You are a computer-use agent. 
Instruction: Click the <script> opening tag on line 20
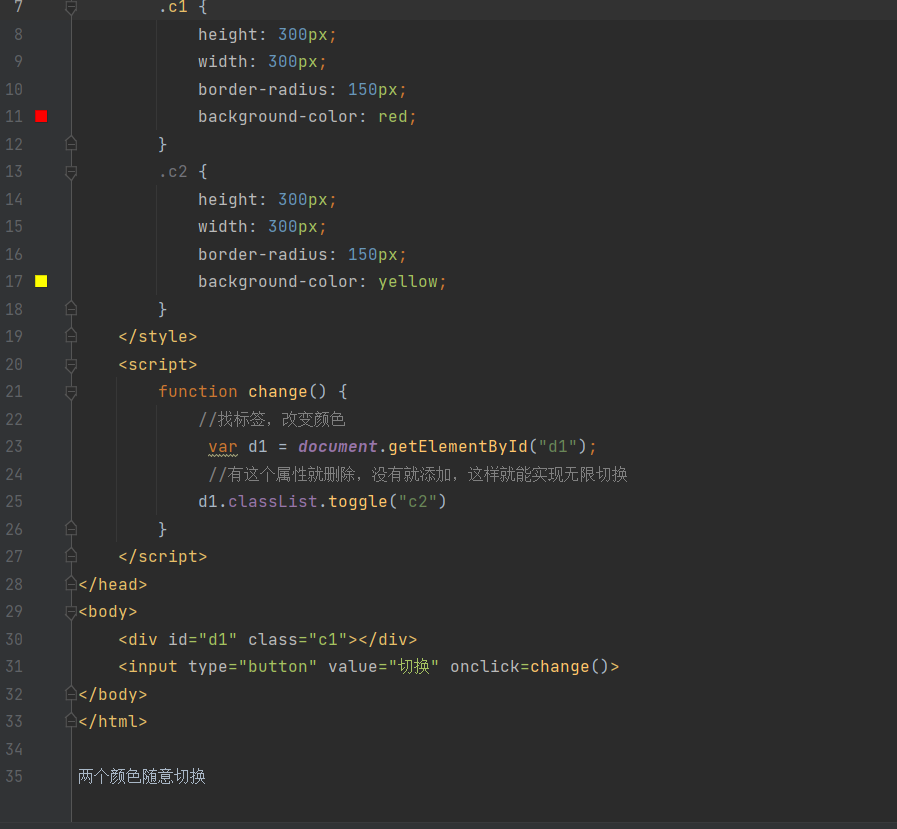click(157, 364)
